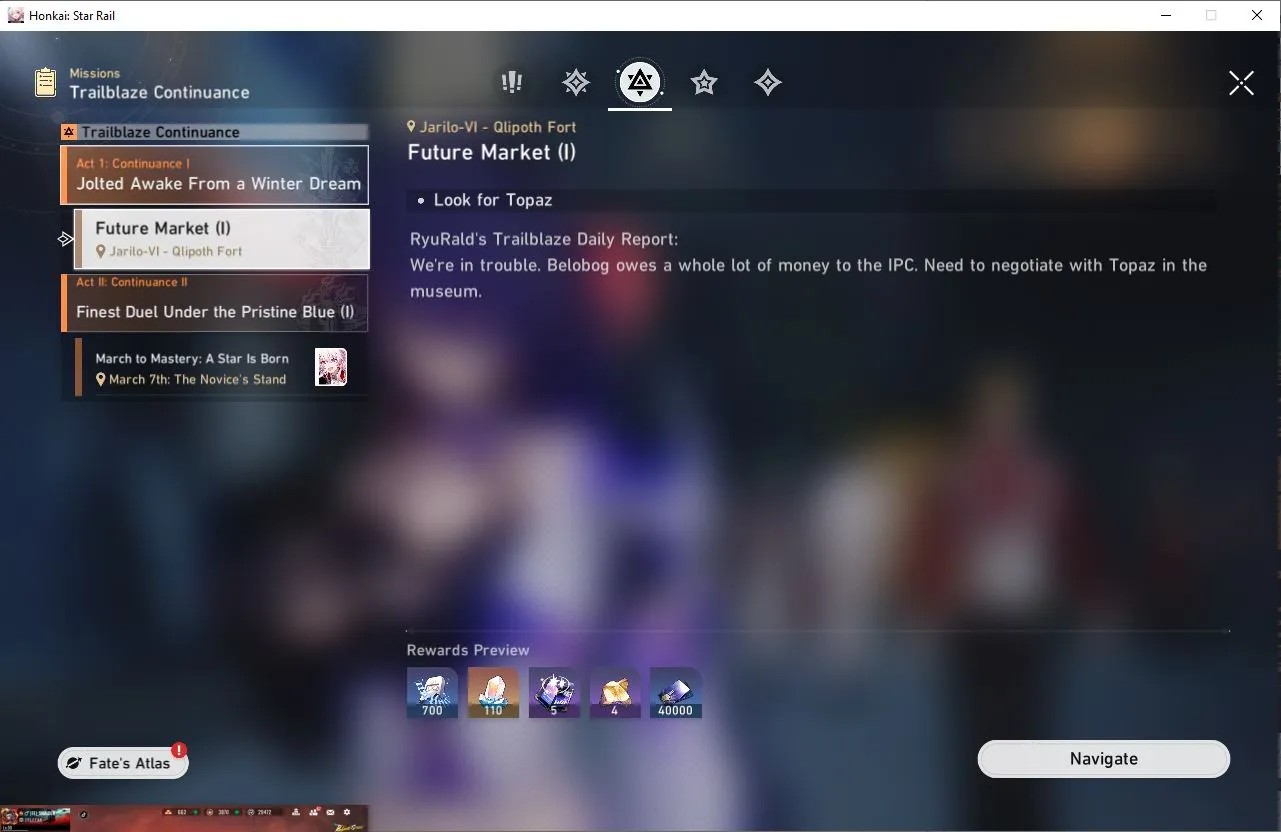The image size is (1281, 832).
Task: Click the mail envelope icon in bottom strip
Action: pos(330,811)
